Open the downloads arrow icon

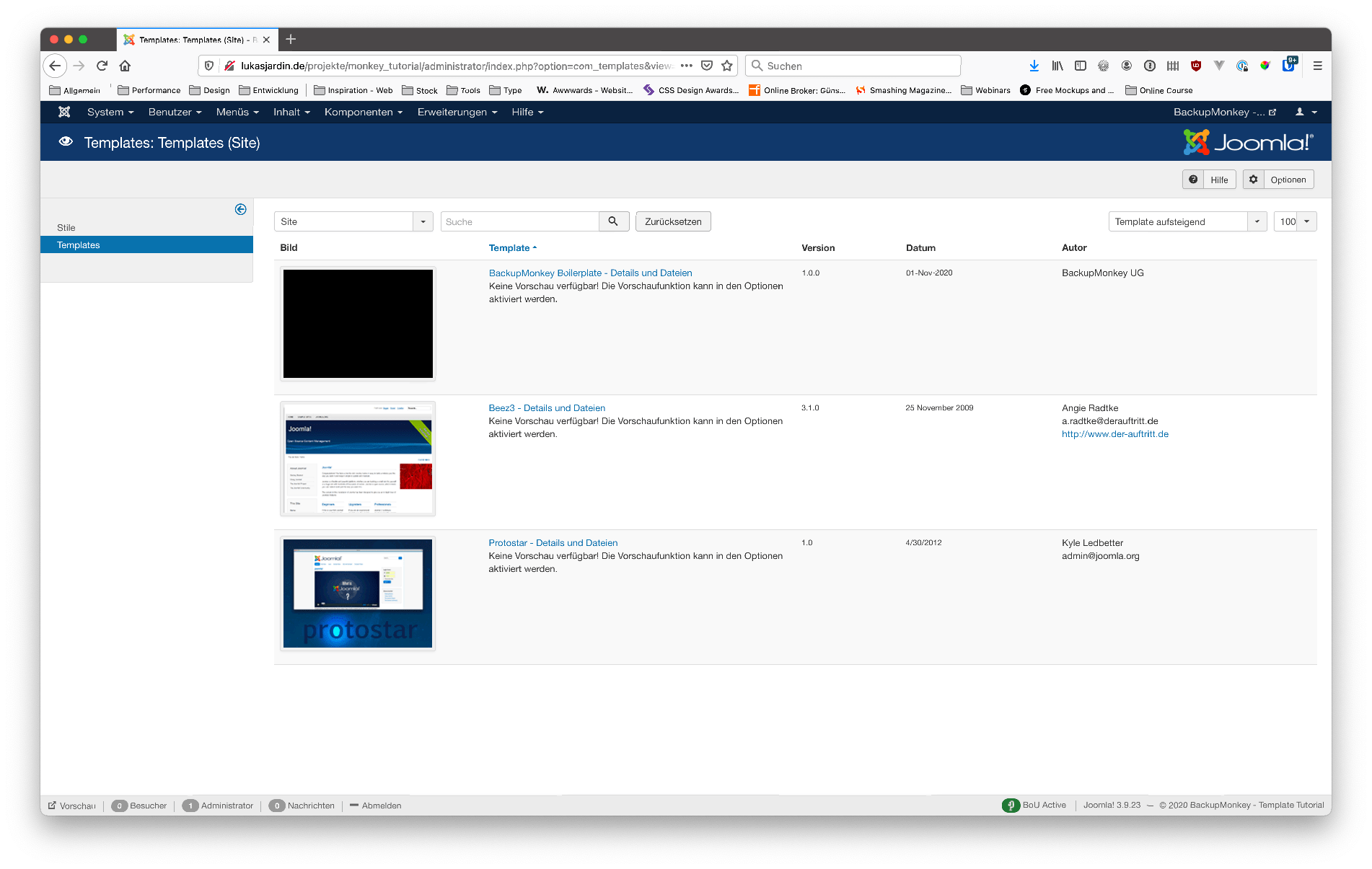point(1034,66)
